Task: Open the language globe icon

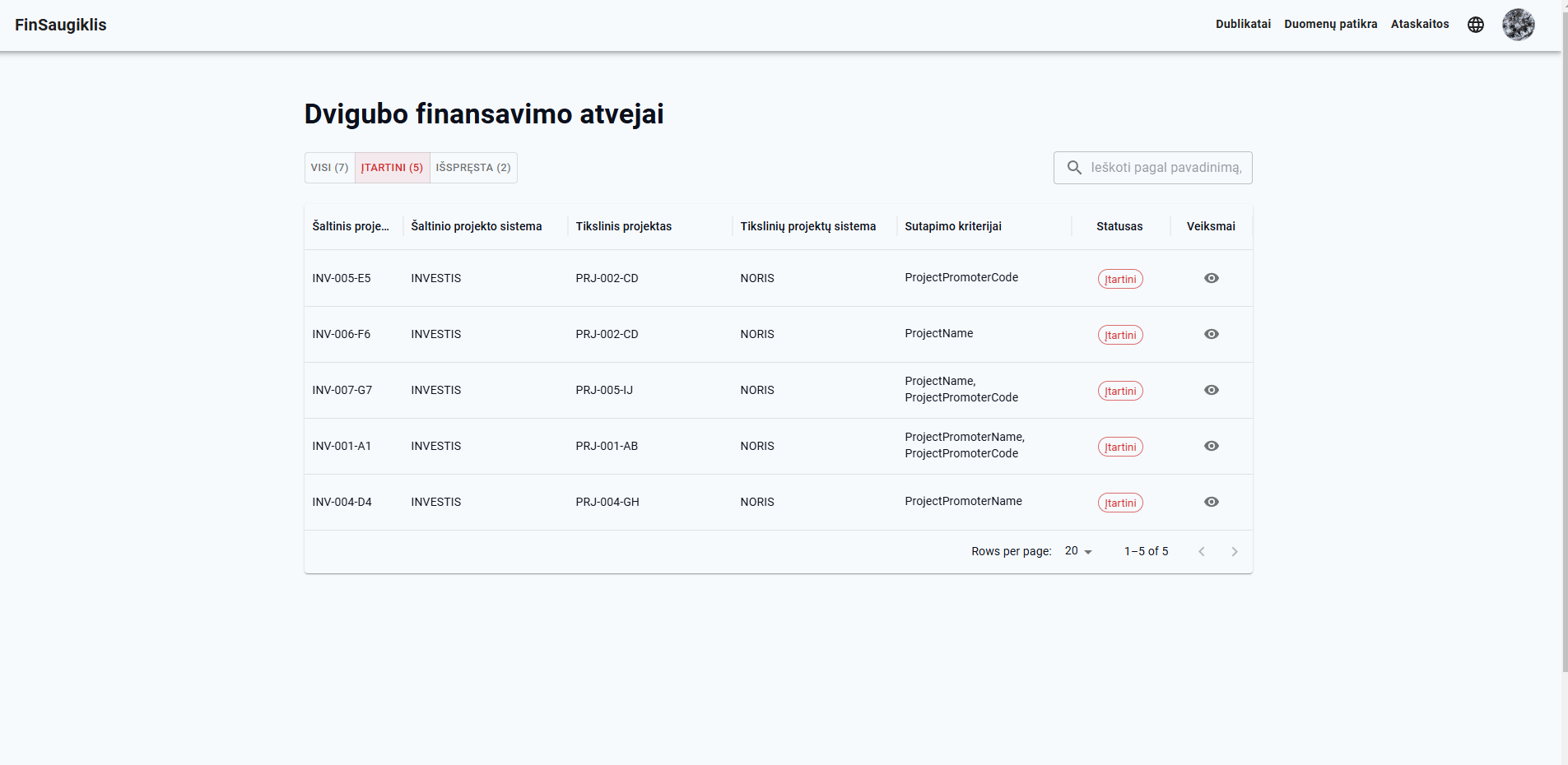Action: pyautogui.click(x=1476, y=25)
